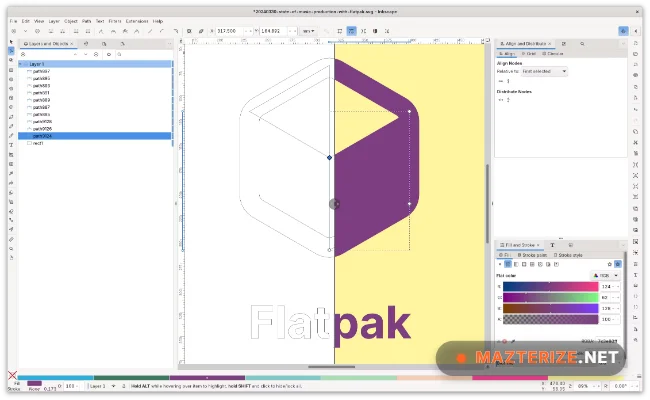This screenshot has width=650, height=400.
Task: Open the Layer 1 dropdown in status bar
Action: [x=102, y=386]
